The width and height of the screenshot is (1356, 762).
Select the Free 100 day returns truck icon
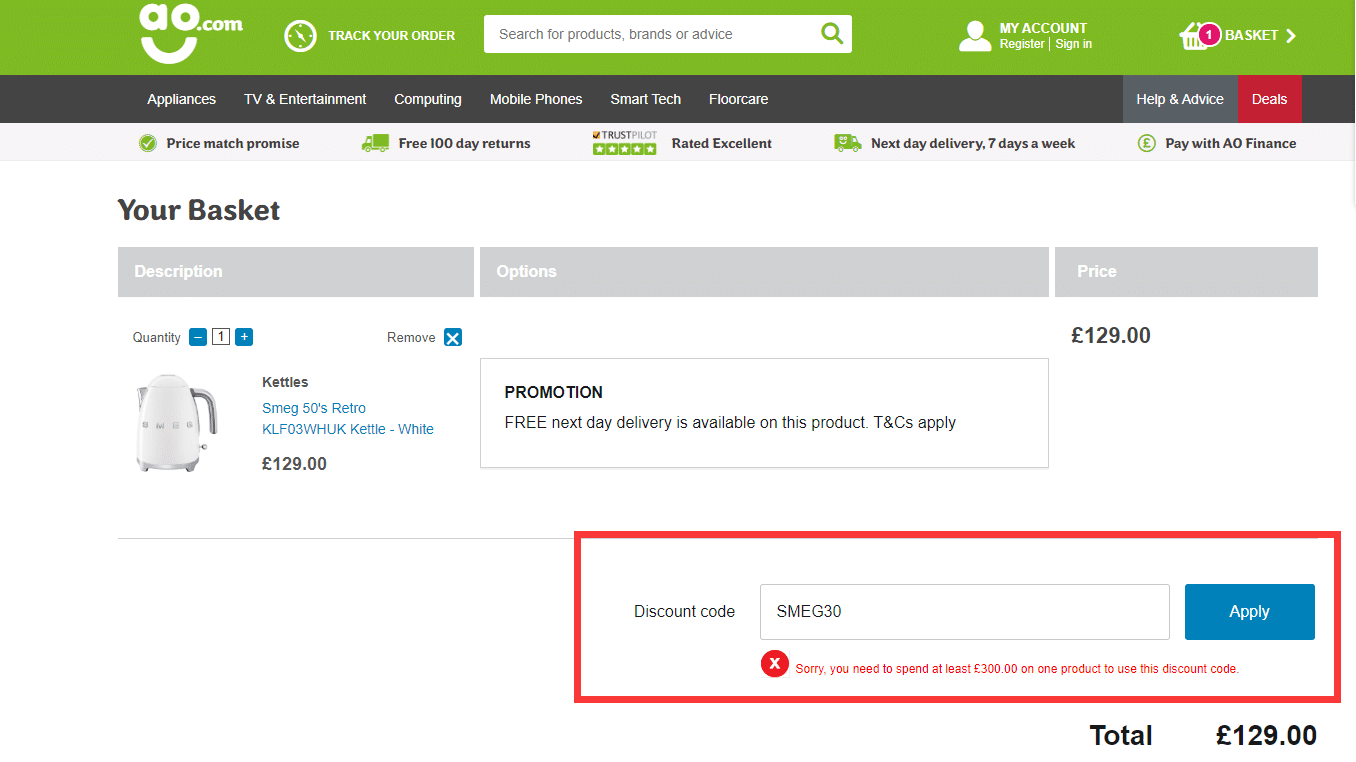[x=374, y=142]
